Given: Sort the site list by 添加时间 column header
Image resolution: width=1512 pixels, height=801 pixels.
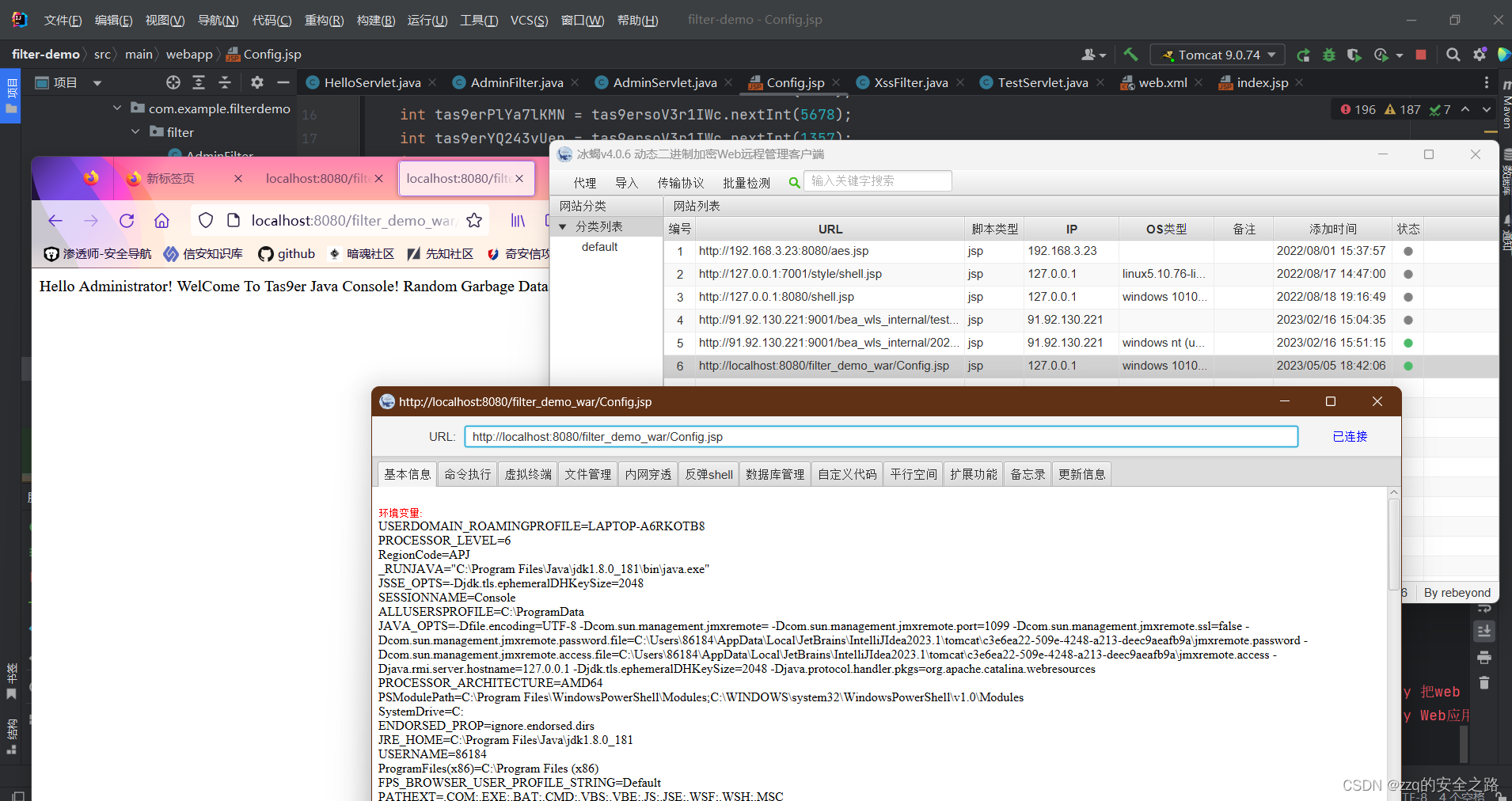Looking at the screenshot, I should tap(1332, 229).
